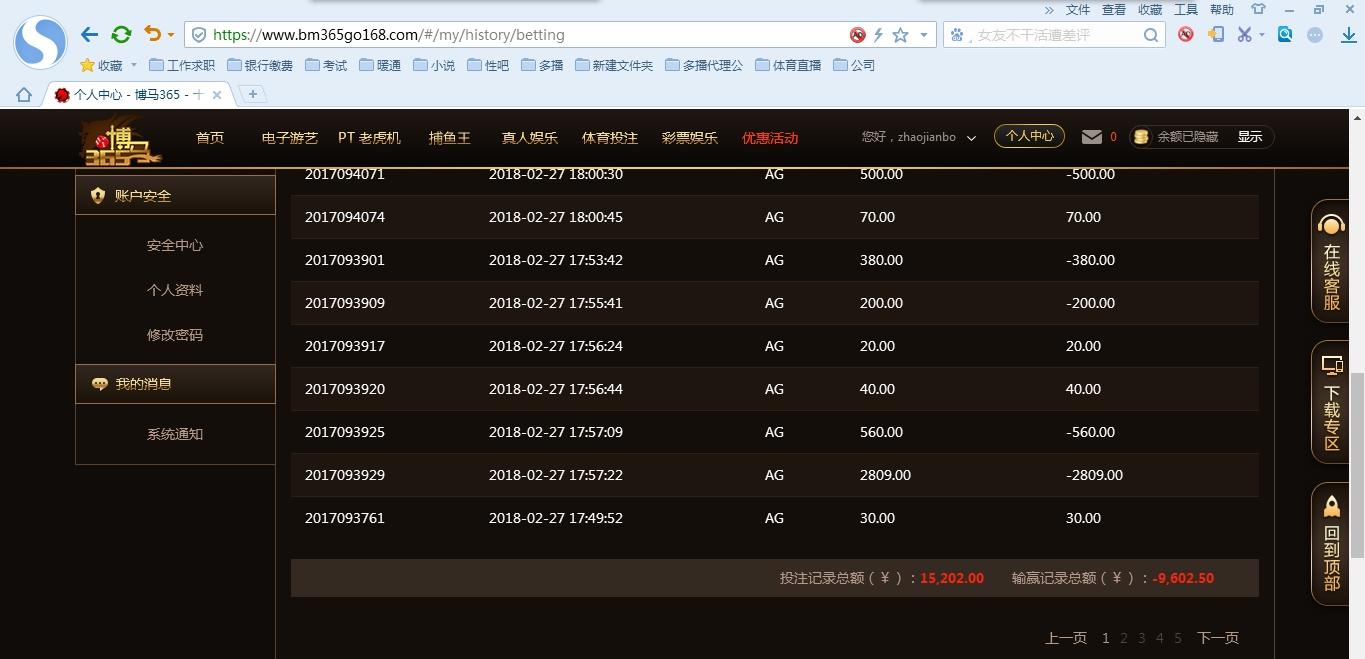1365x659 pixels.
Task: Open the 多播代理公 bookmark folder
Action: [703, 65]
